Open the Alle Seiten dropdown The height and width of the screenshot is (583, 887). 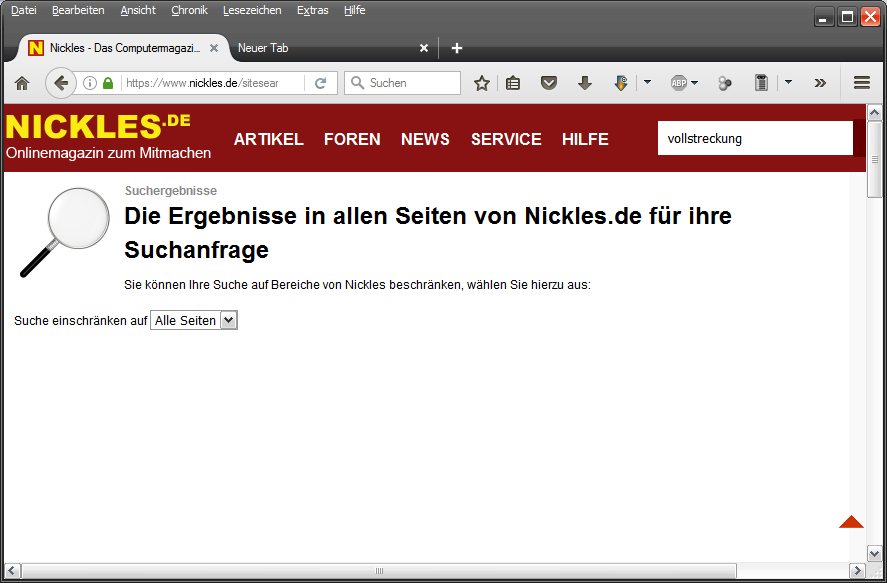194,321
